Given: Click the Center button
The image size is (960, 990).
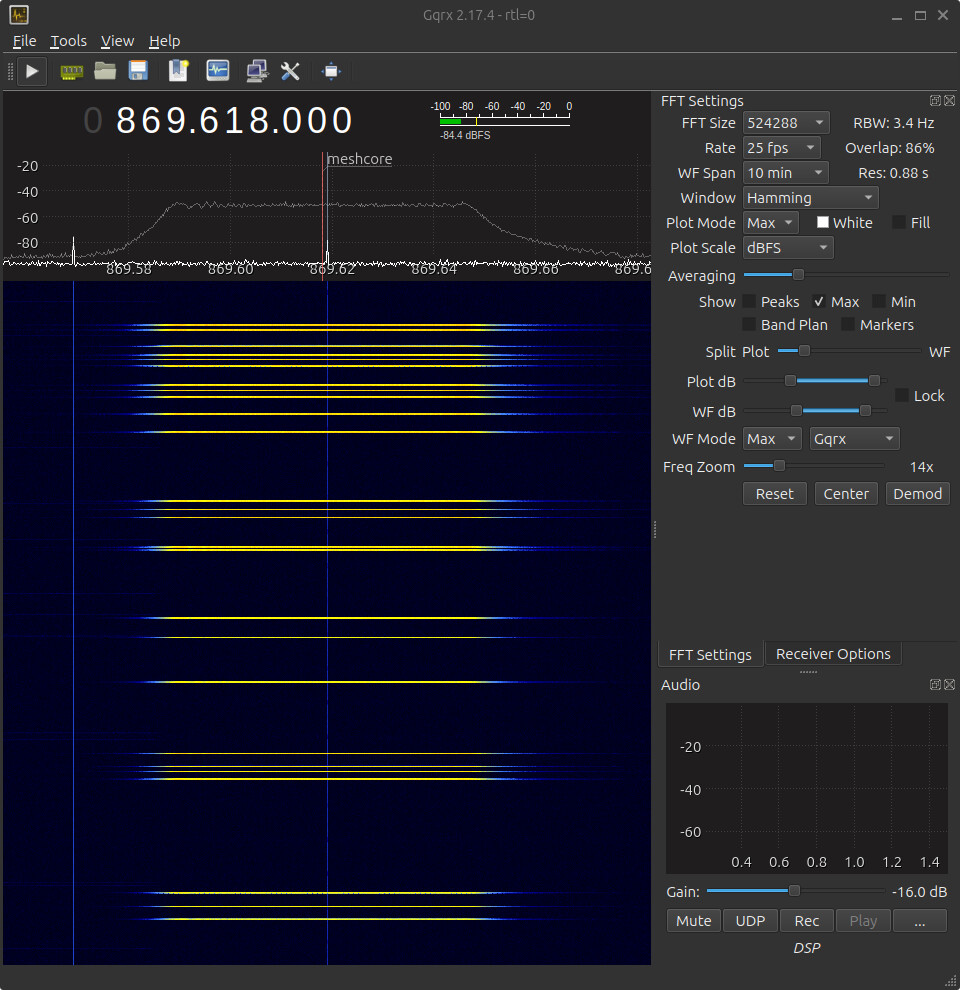Looking at the screenshot, I should (x=846, y=494).
